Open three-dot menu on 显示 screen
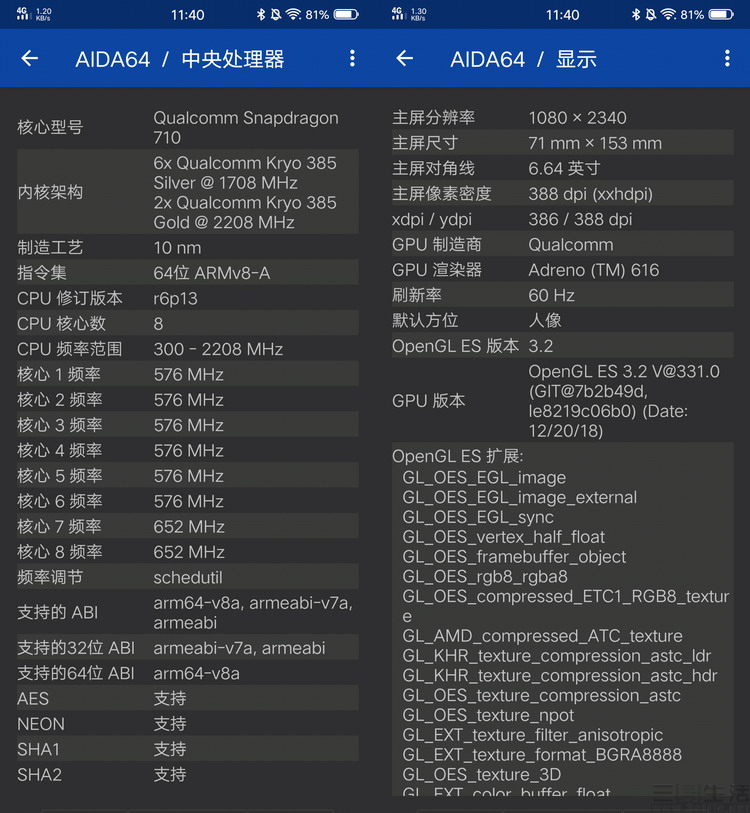750x813 pixels. point(727,59)
